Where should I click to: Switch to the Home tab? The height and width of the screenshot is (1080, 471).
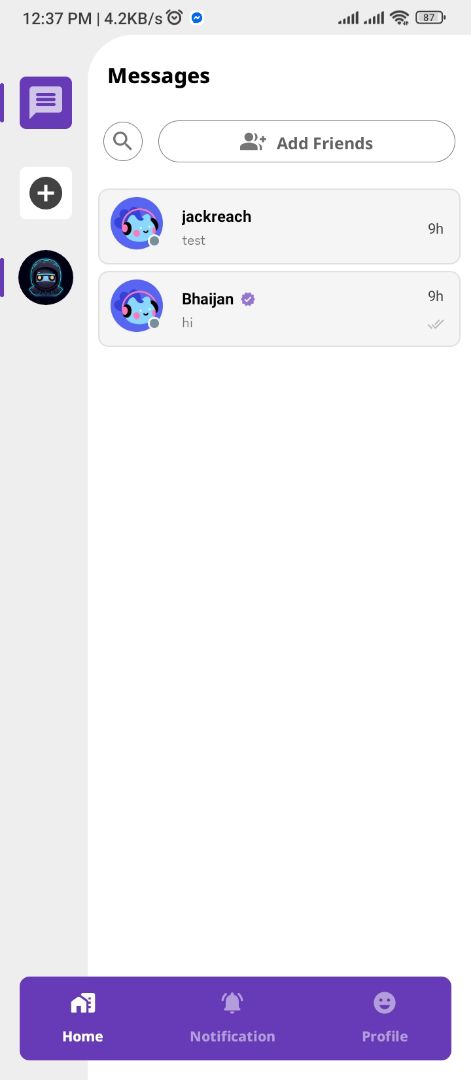tap(83, 1018)
